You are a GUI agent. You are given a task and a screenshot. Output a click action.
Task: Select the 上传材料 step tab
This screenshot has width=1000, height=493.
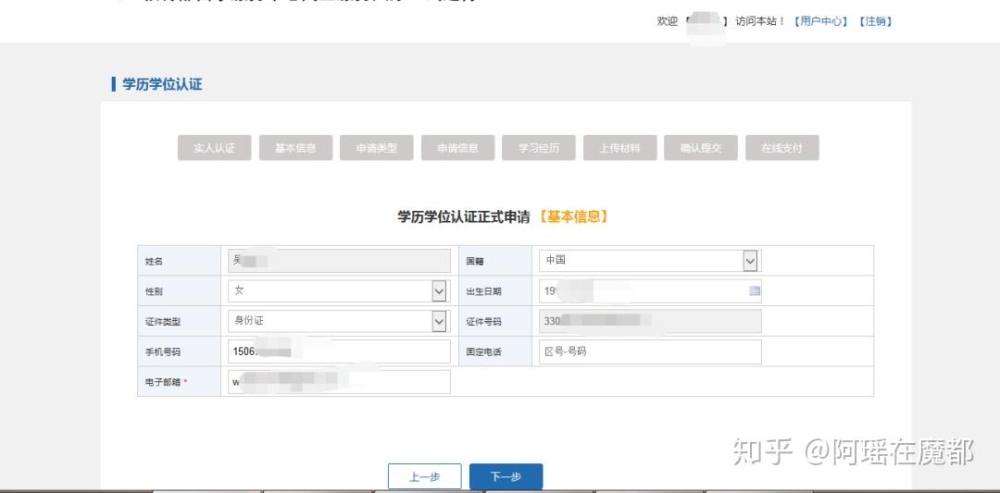pos(619,148)
